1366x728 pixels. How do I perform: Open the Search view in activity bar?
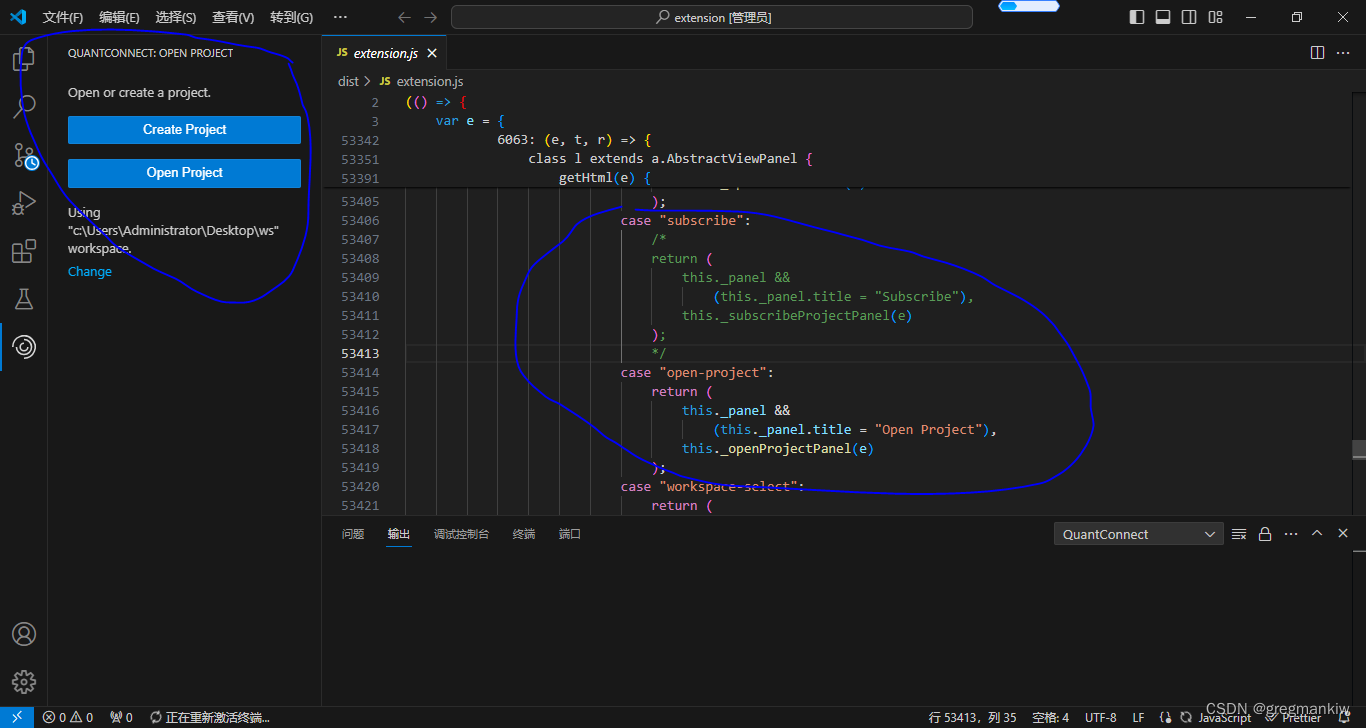click(24, 106)
